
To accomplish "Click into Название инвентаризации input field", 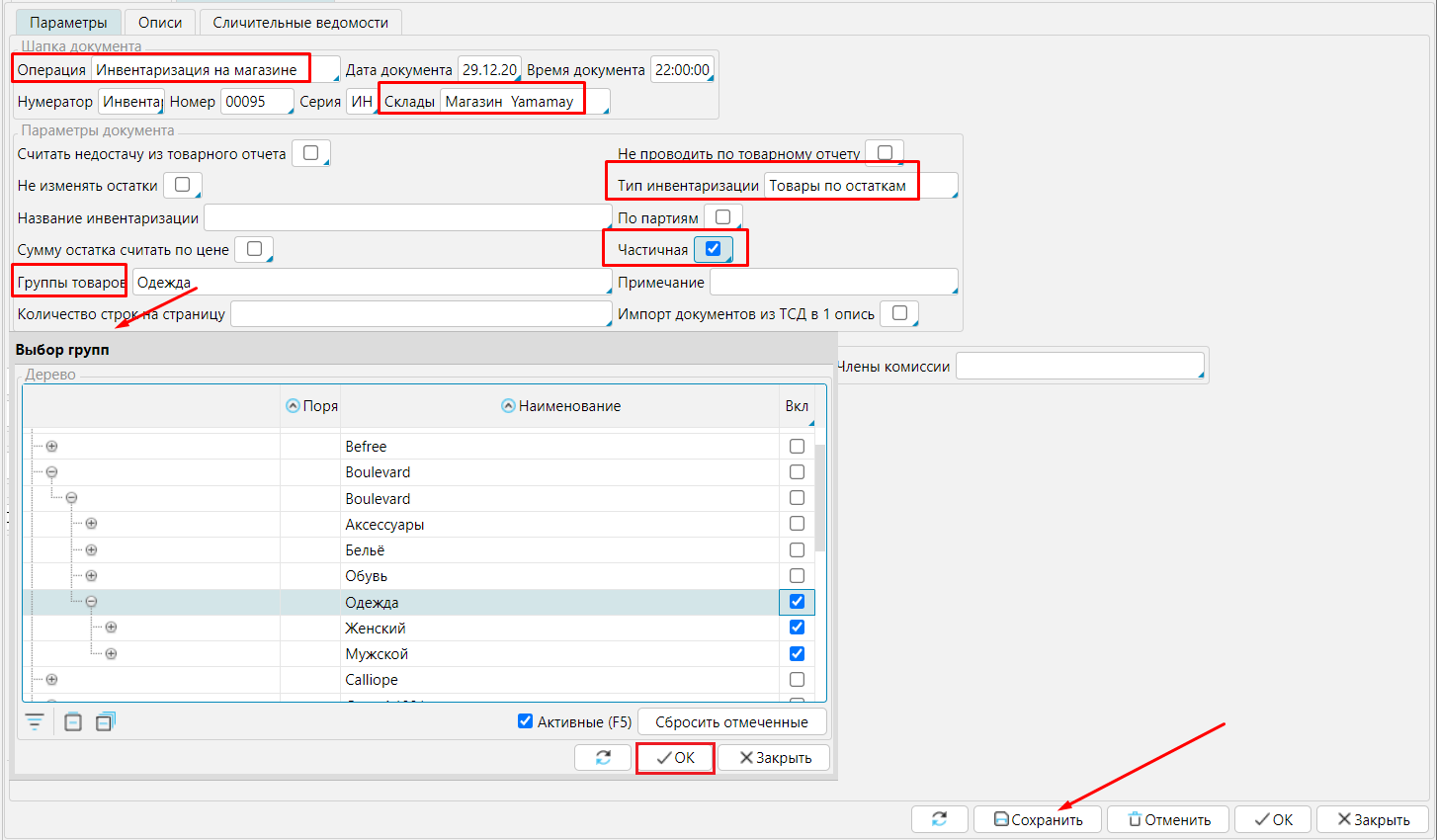I will pos(406,217).
